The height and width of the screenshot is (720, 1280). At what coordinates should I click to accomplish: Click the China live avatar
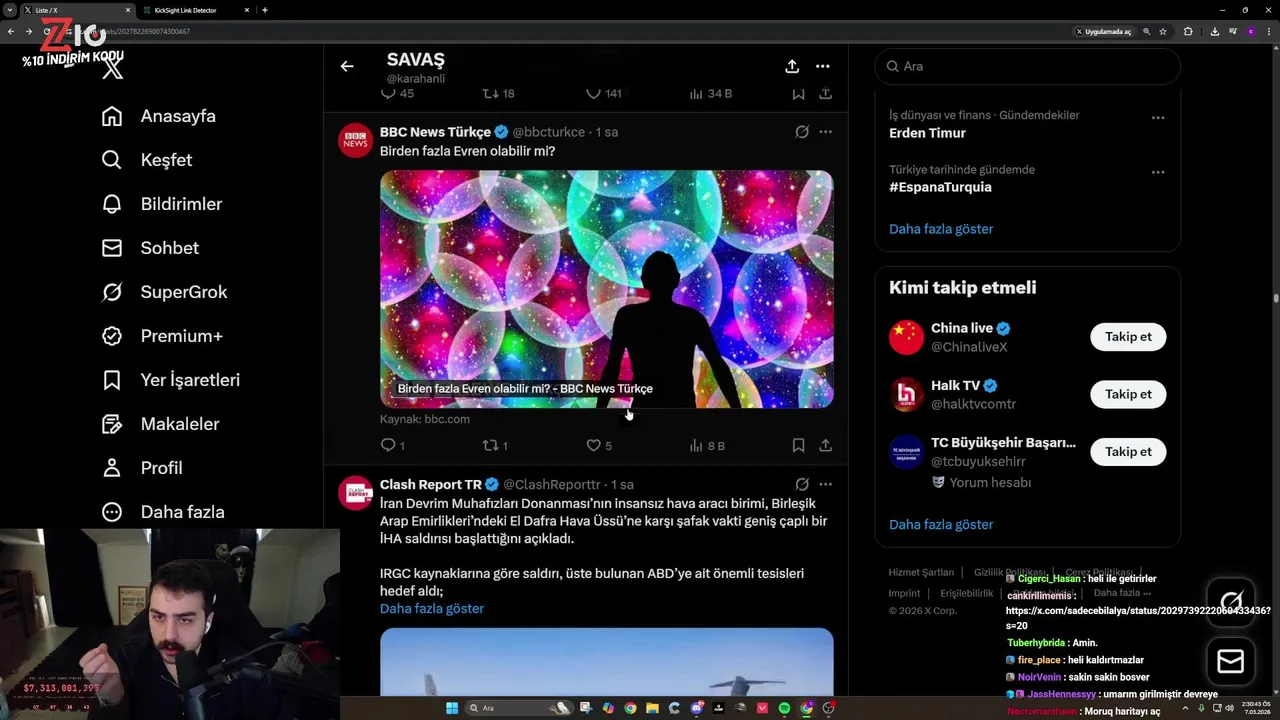click(x=906, y=337)
